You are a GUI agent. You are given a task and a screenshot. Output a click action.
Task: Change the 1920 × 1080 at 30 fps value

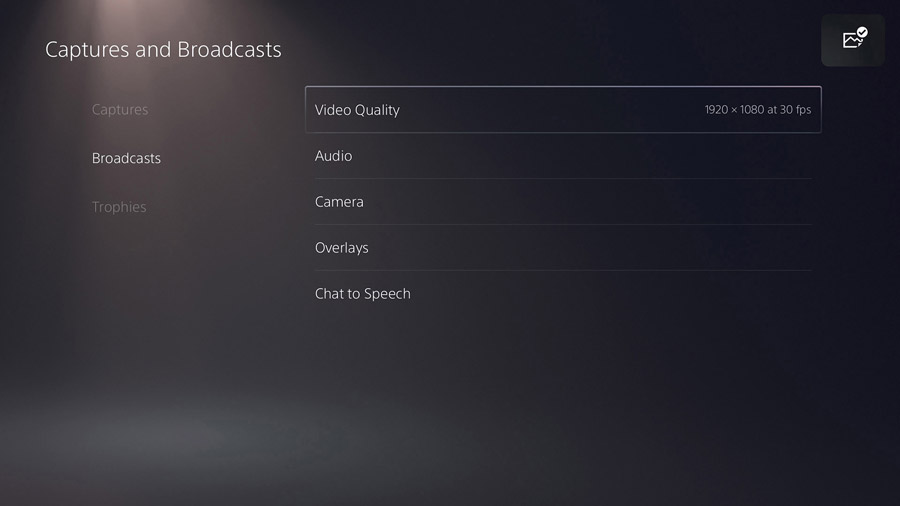point(758,110)
